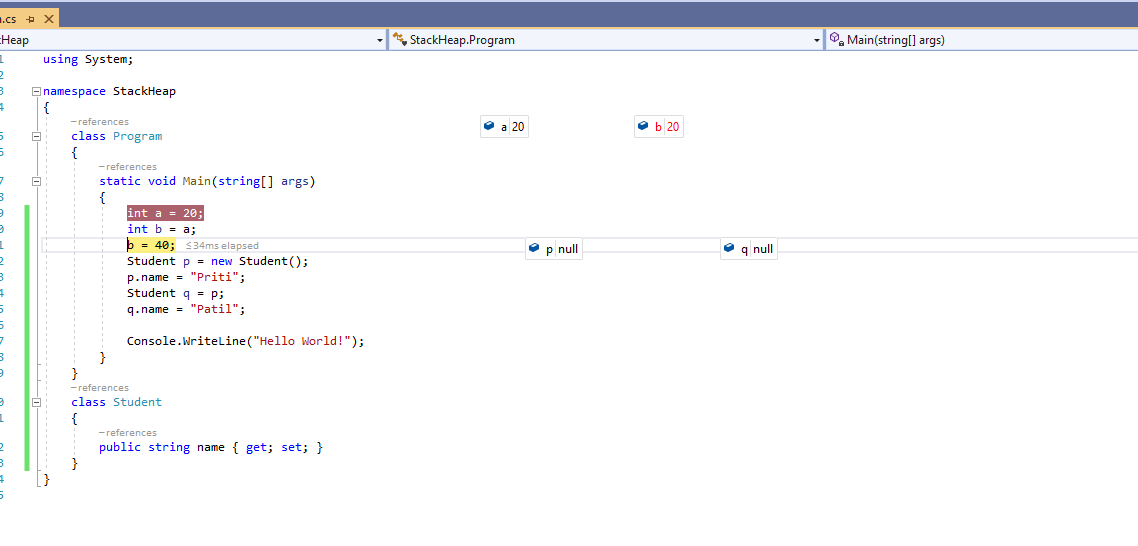Click red value 20 in data tip b
This screenshot has width=1138, height=546.
coord(673,127)
